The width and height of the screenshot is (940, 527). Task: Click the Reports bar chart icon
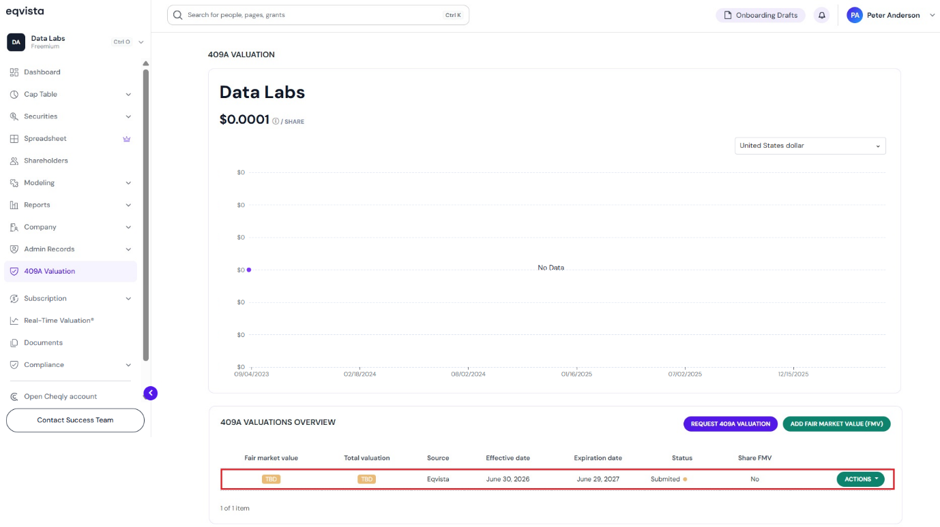14,205
